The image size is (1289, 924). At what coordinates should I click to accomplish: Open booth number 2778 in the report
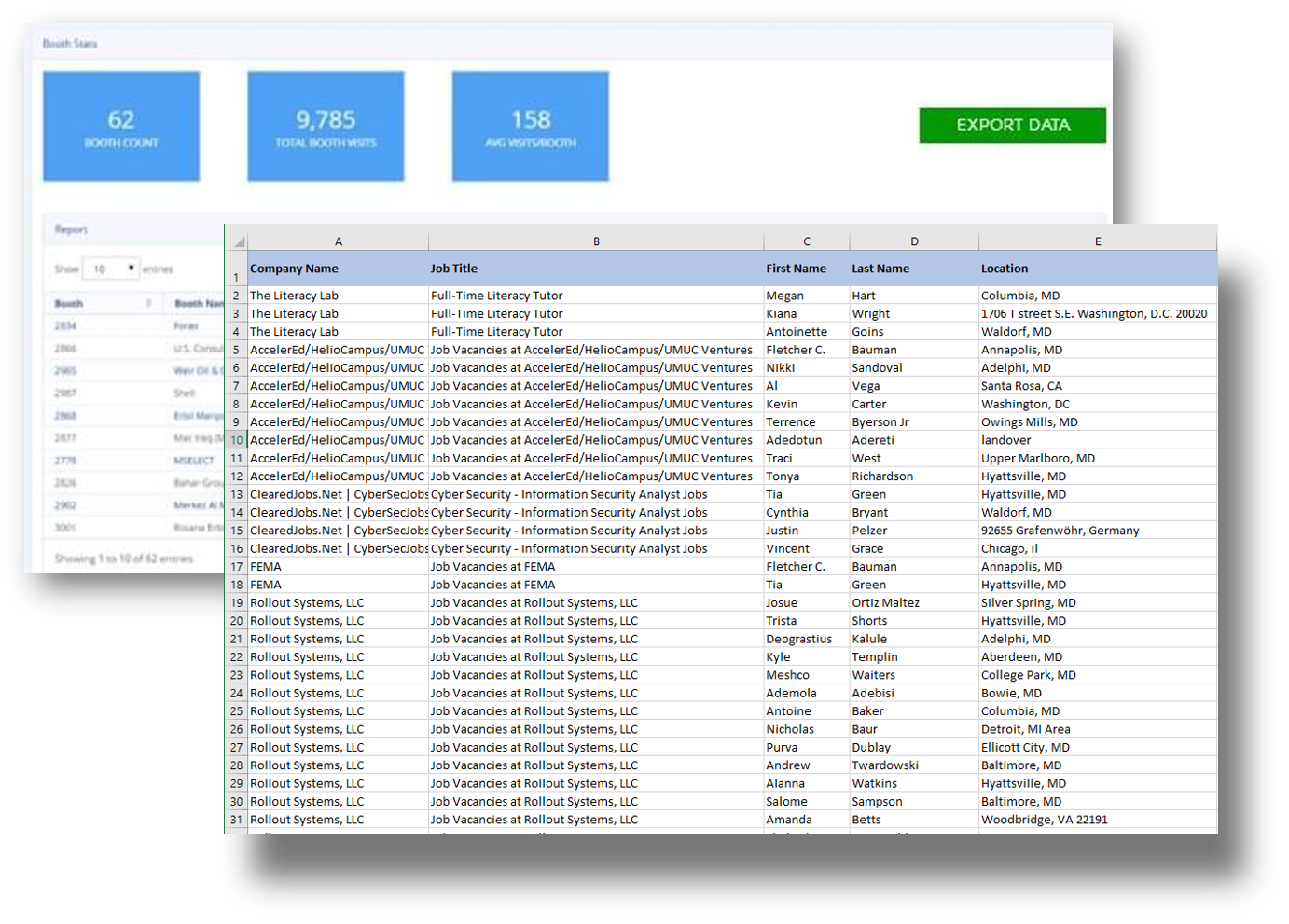coord(65,460)
